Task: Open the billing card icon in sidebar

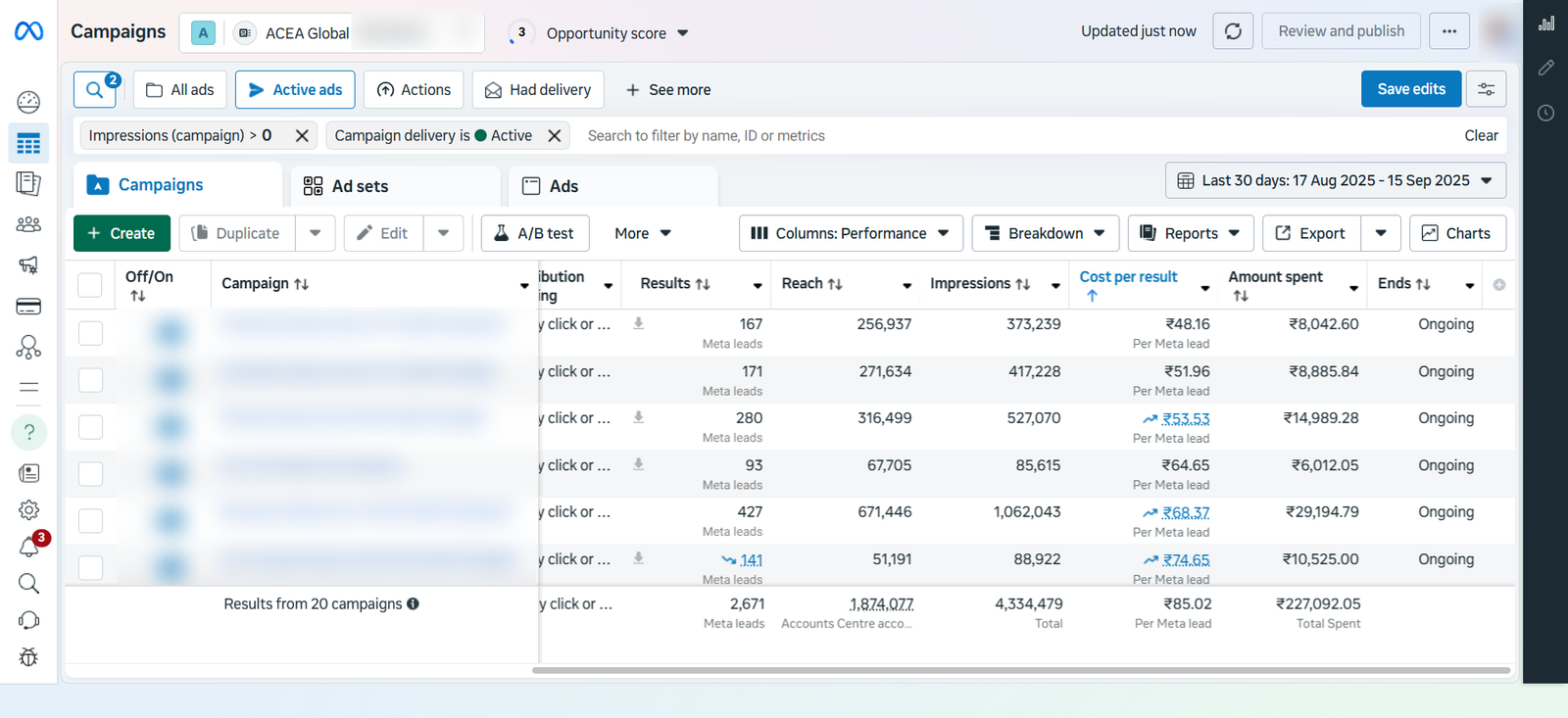Action: pyautogui.click(x=28, y=307)
